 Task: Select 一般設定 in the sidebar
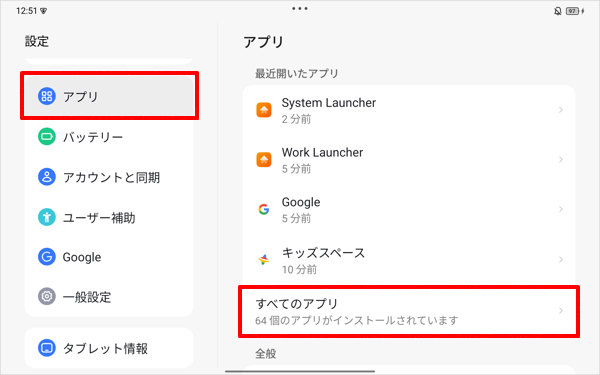(109, 297)
